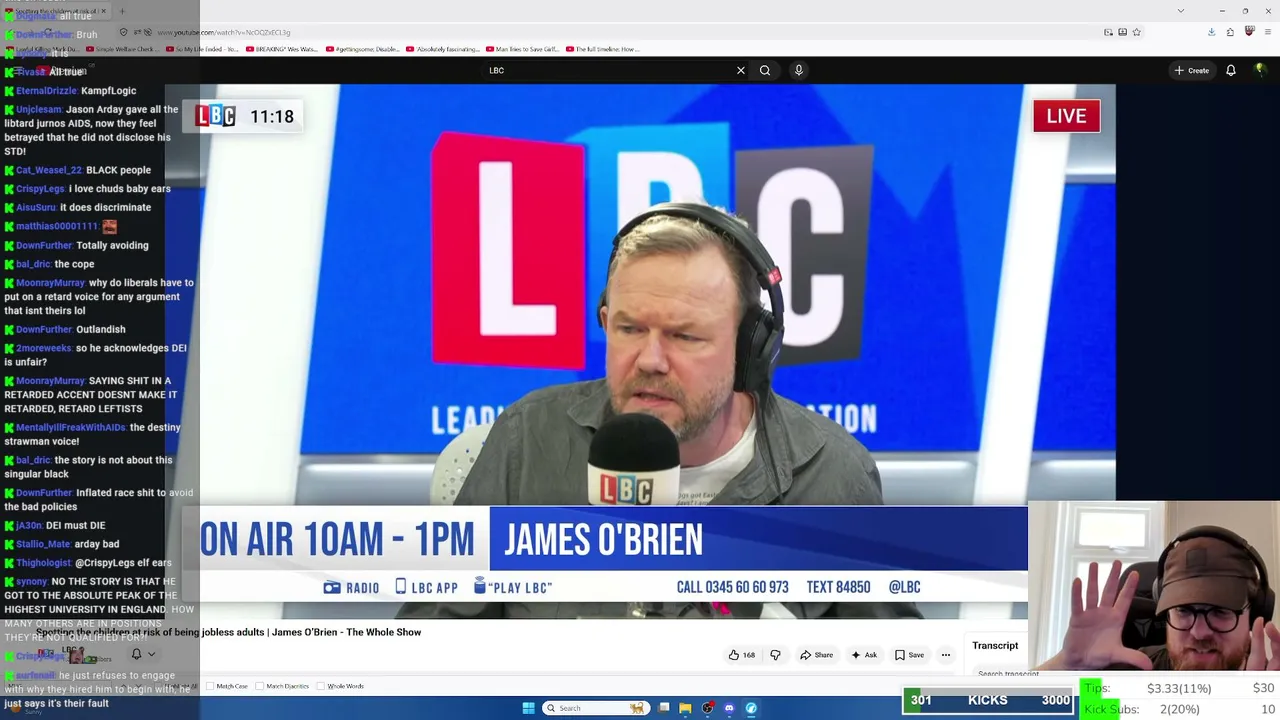Click the video title 'James O'Brien - The Whole Show'
This screenshot has width=1280, height=720.
coord(346,632)
